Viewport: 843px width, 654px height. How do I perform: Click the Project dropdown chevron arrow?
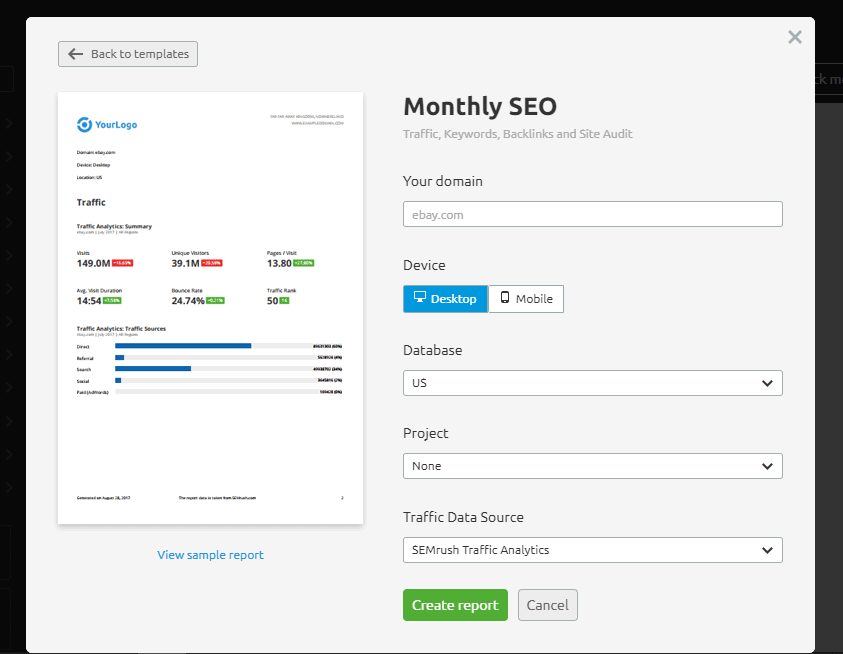tap(766, 466)
